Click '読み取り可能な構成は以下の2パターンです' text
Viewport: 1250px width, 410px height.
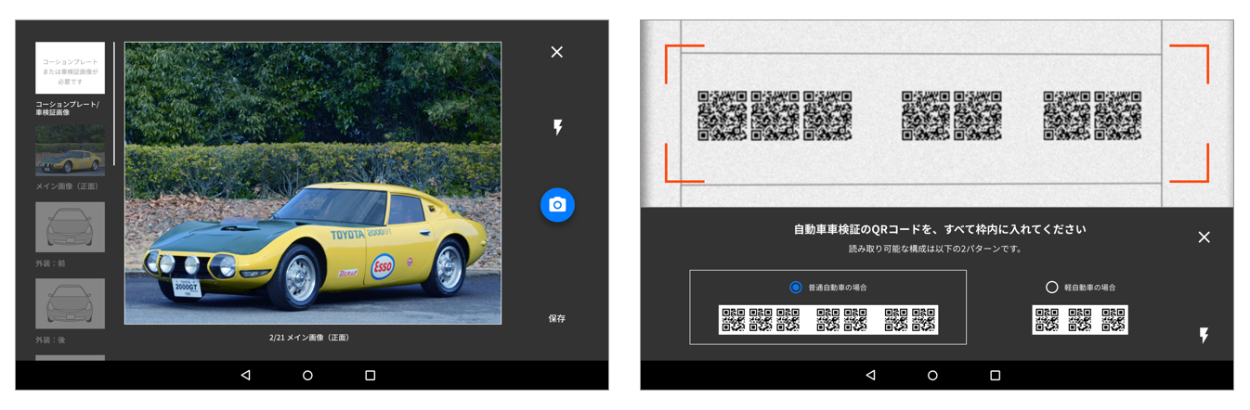click(x=936, y=249)
